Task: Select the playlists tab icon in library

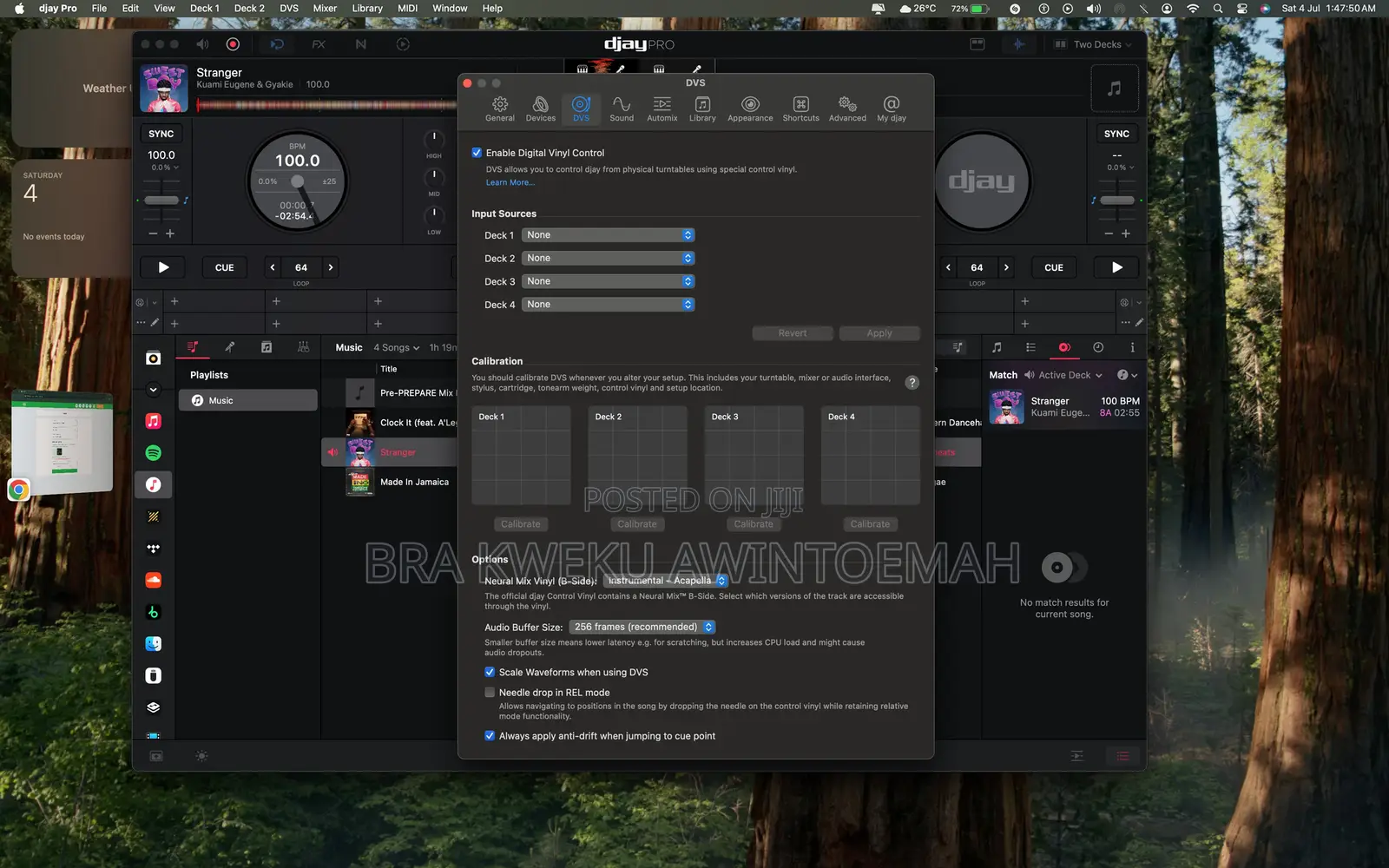Action: coord(193,347)
